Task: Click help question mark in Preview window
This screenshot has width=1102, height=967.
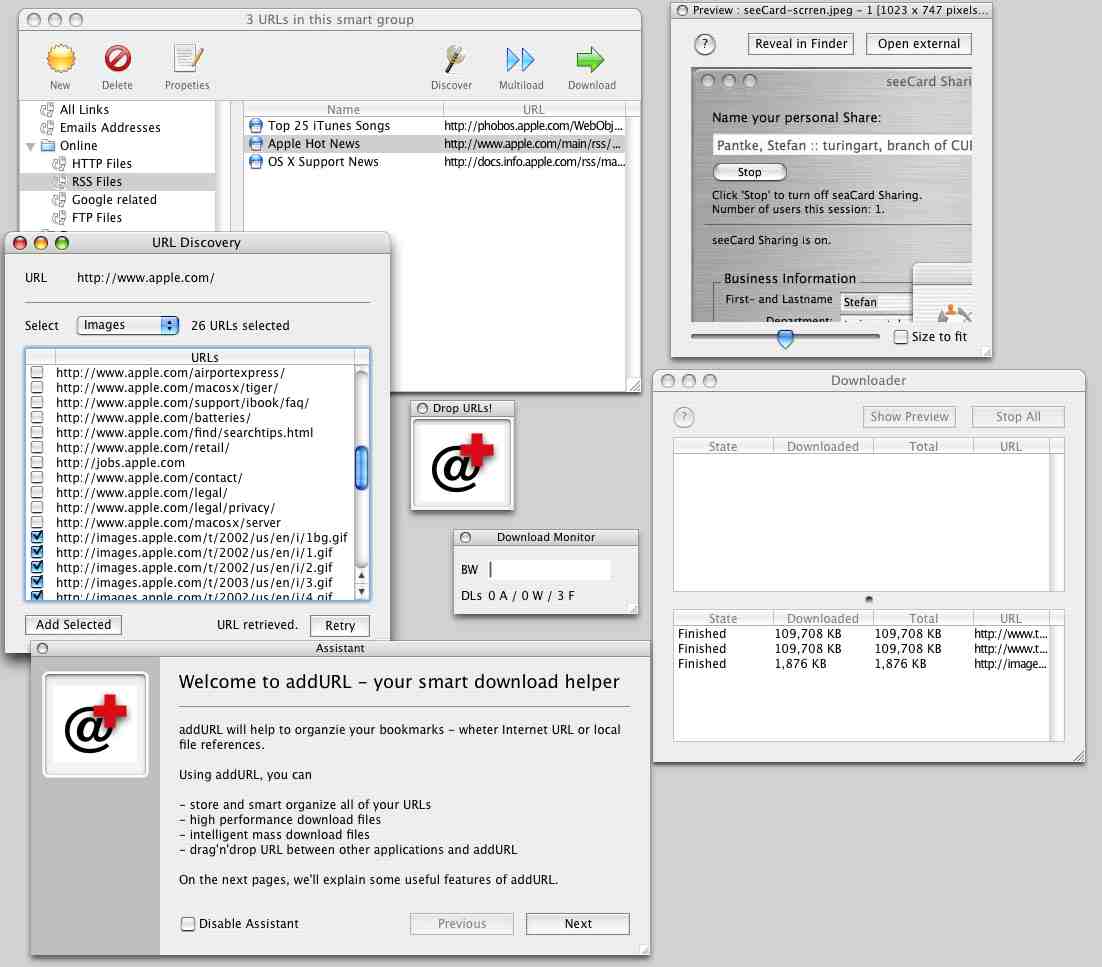Action: (x=704, y=44)
